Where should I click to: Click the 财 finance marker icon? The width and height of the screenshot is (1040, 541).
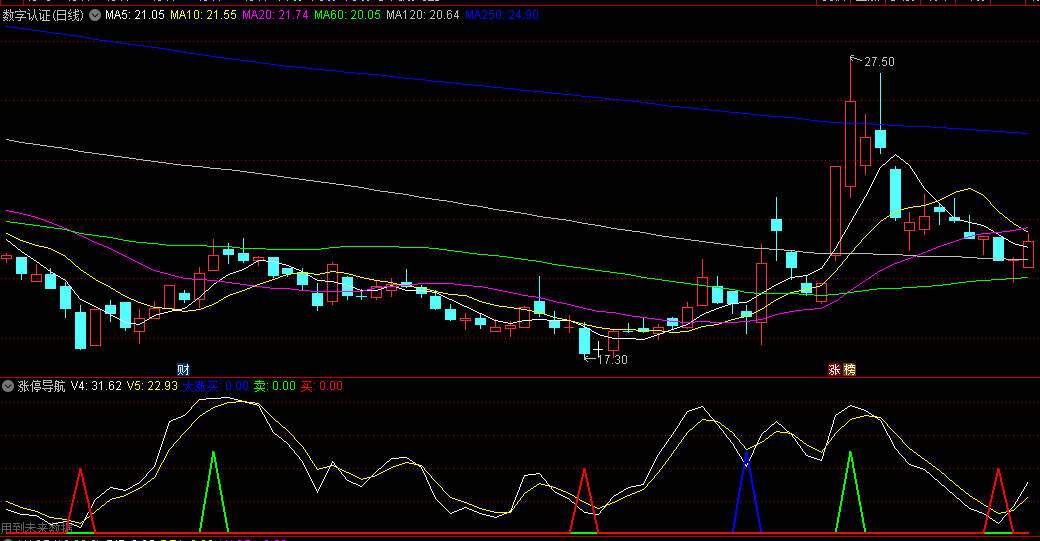pos(183,370)
